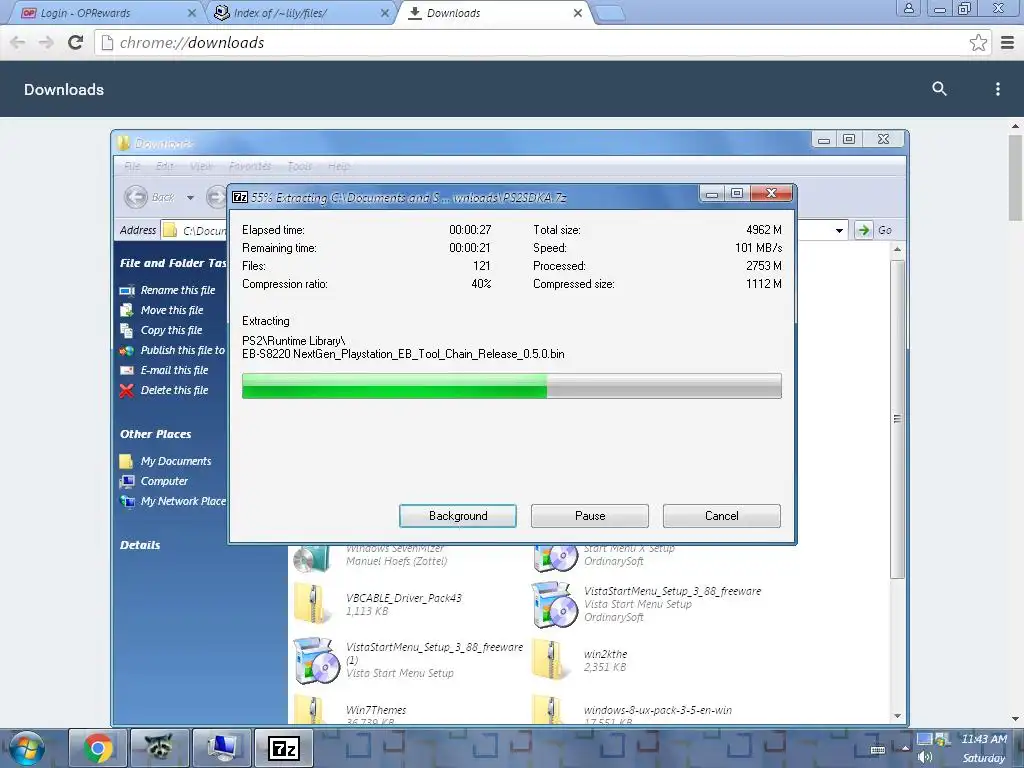Open the Downloads page more actions menu
The image size is (1024, 768).
[997, 89]
